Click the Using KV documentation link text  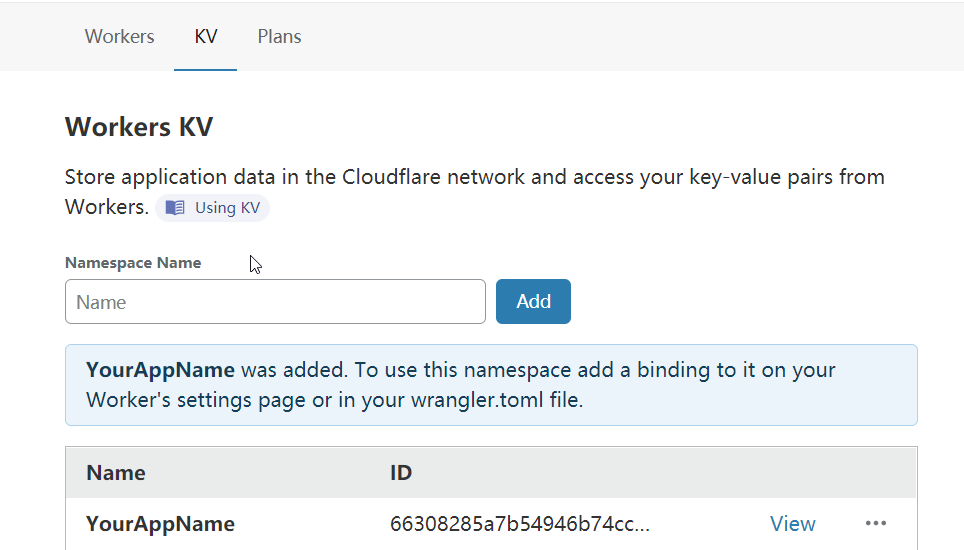(228, 208)
